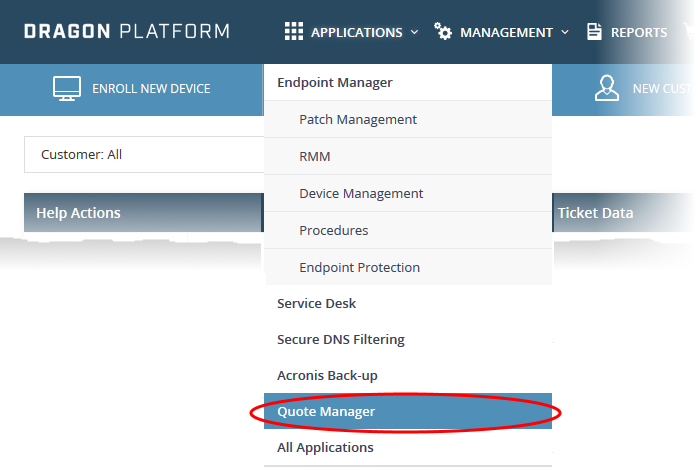Open the Management menu label
Screen dimensions: 700x470
pyautogui.click(x=506, y=33)
